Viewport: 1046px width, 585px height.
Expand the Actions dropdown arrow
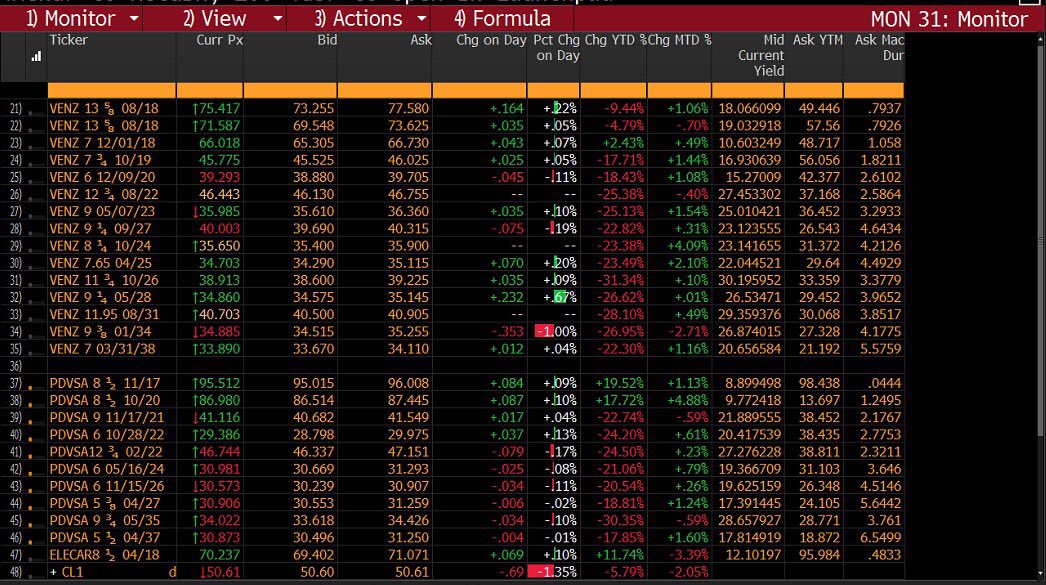click(422, 19)
